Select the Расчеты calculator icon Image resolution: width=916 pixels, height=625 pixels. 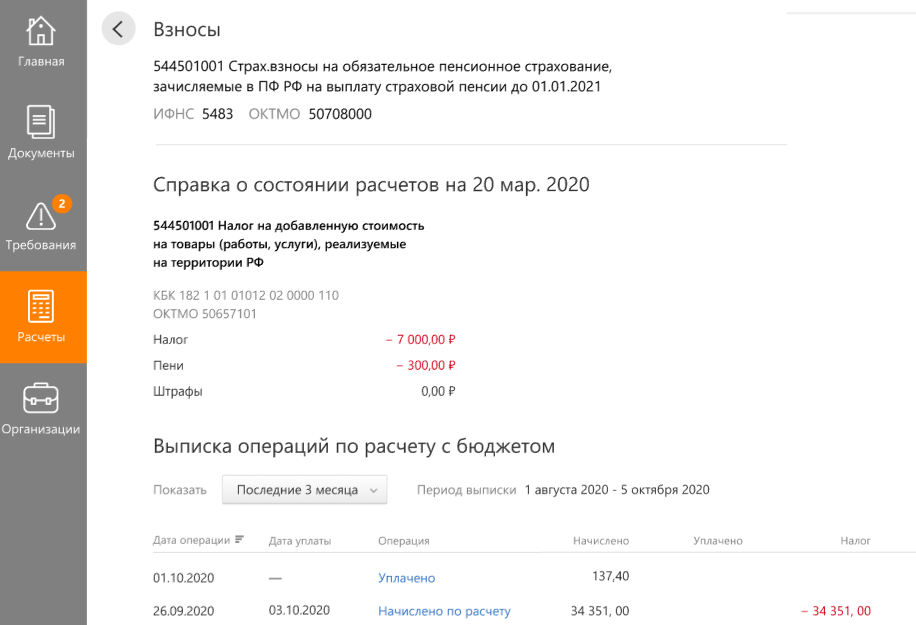(41, 306)
